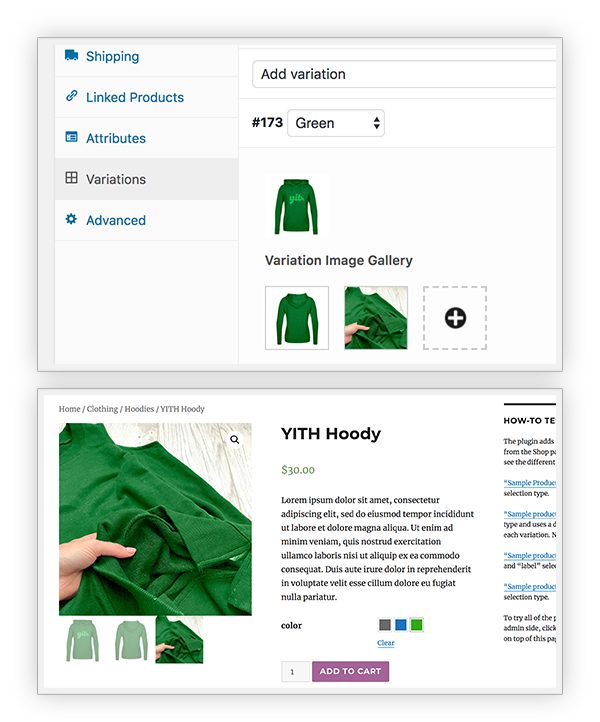Select the gray color swatch

pyautogui.click(x=385, y=625)
